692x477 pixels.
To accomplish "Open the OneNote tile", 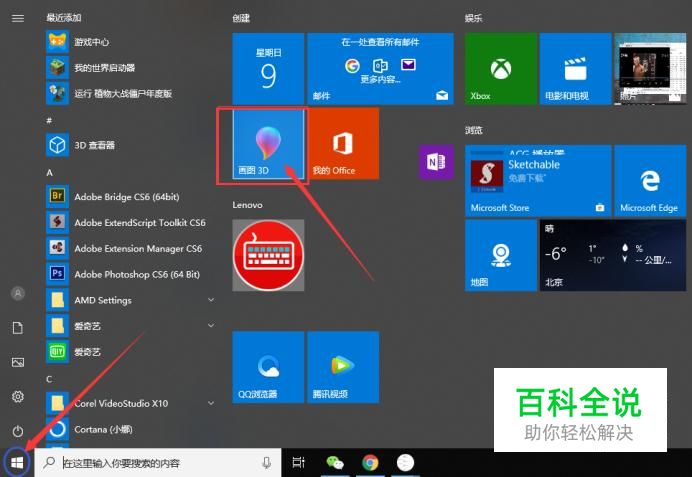I will [436, 162].
